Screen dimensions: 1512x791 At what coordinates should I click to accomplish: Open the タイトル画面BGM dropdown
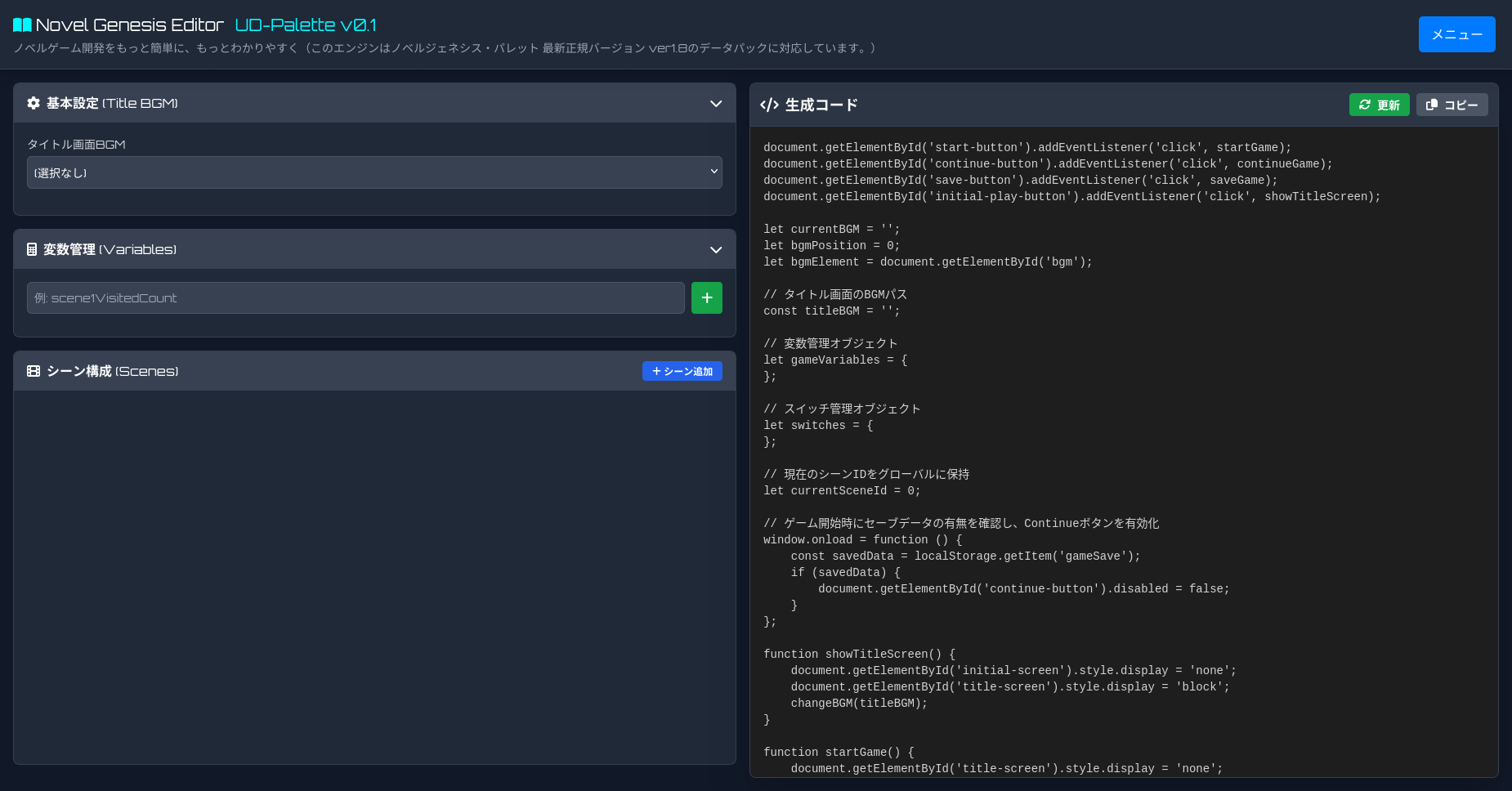[x=374, y=172]
